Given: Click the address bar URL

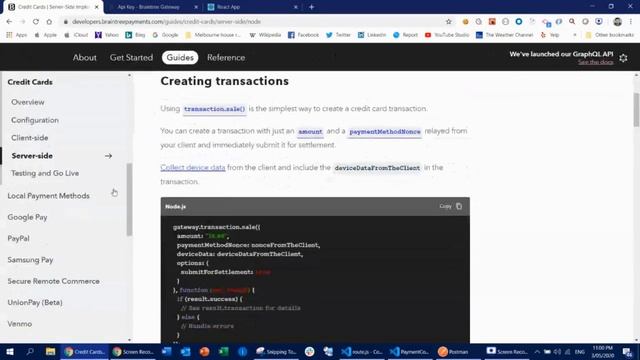Looking at the screenshot, I should pyautogui.click(x=166, y=22).
